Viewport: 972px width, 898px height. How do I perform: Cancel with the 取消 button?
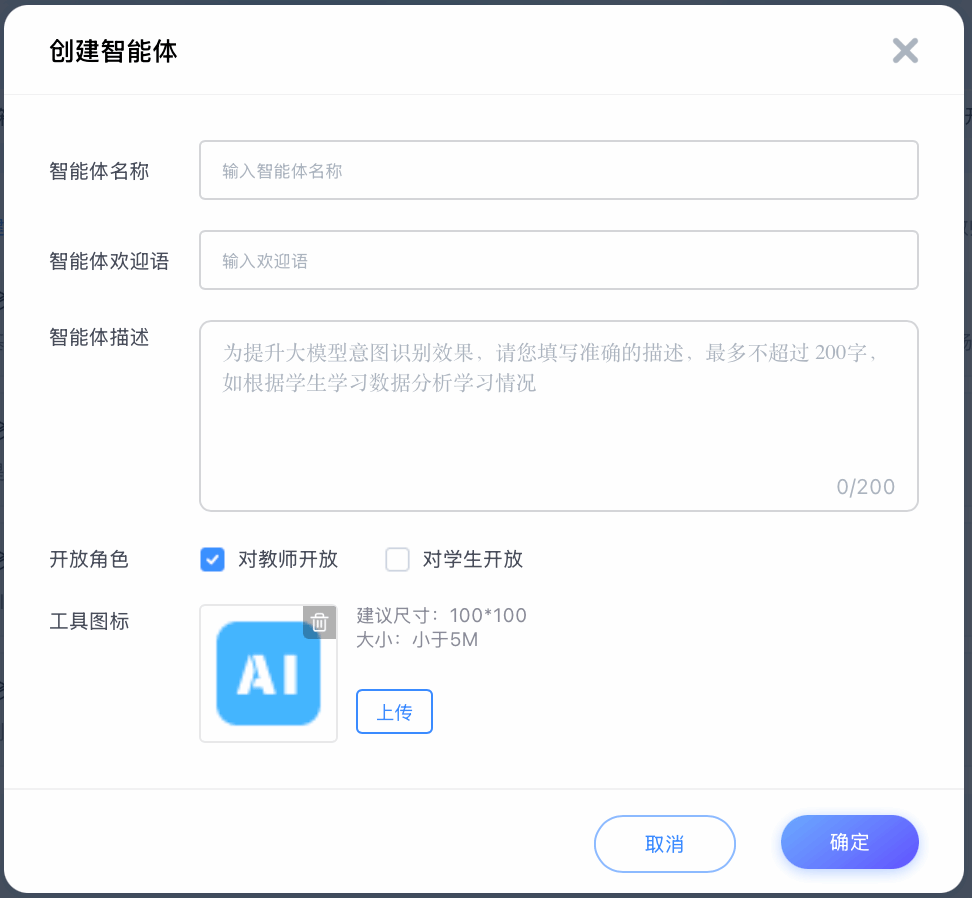pos(664,844)
